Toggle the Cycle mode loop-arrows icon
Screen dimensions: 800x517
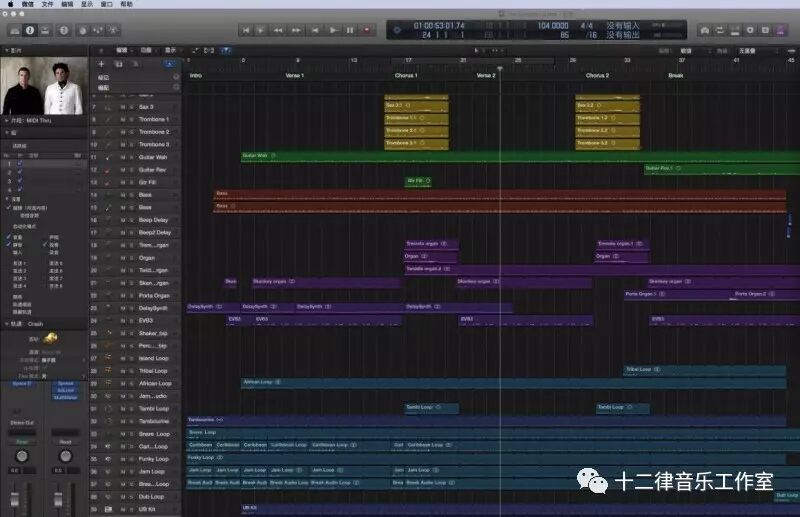[720, 31]
